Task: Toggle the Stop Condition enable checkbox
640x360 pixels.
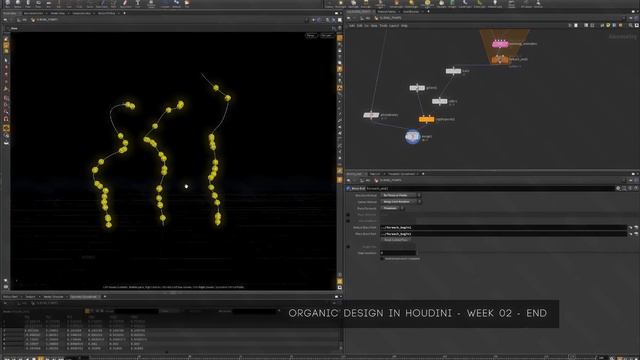Action: pyautogui.click(x=348, y=221)
